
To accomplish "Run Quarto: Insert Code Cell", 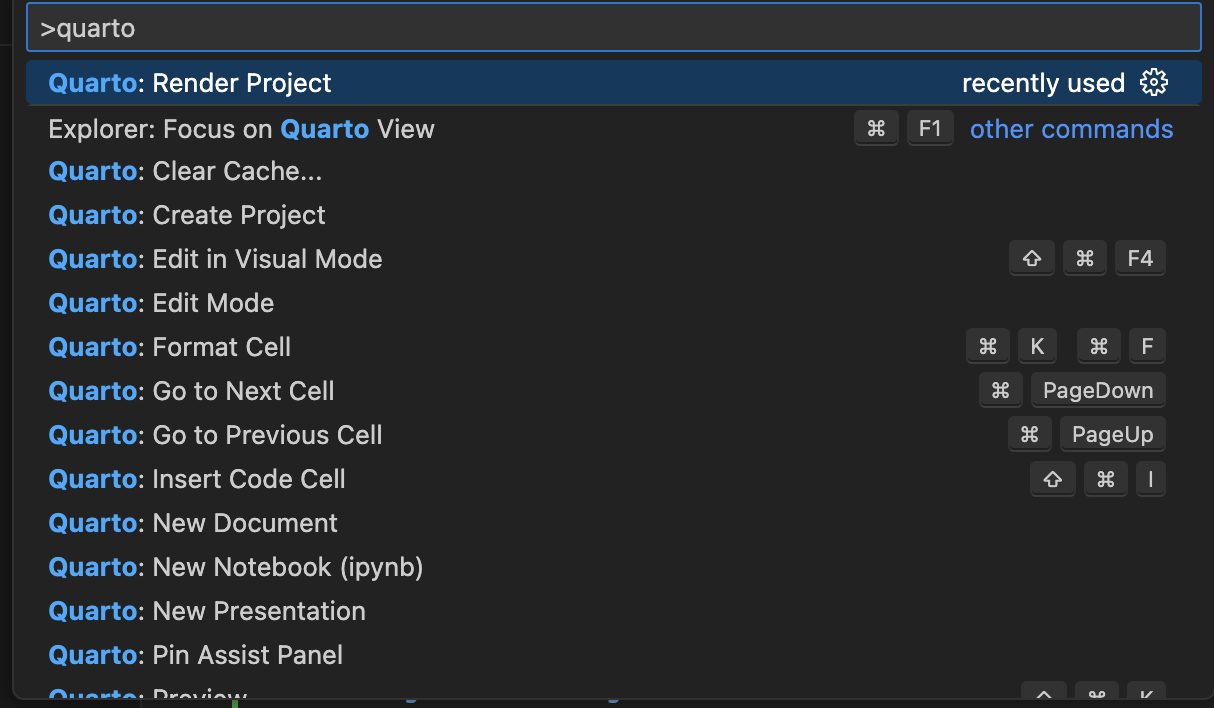I will click(613, 480).
